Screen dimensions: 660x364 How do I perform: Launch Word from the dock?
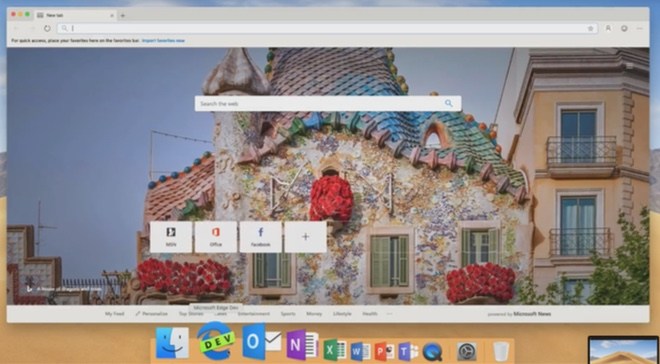coord(361,351)
